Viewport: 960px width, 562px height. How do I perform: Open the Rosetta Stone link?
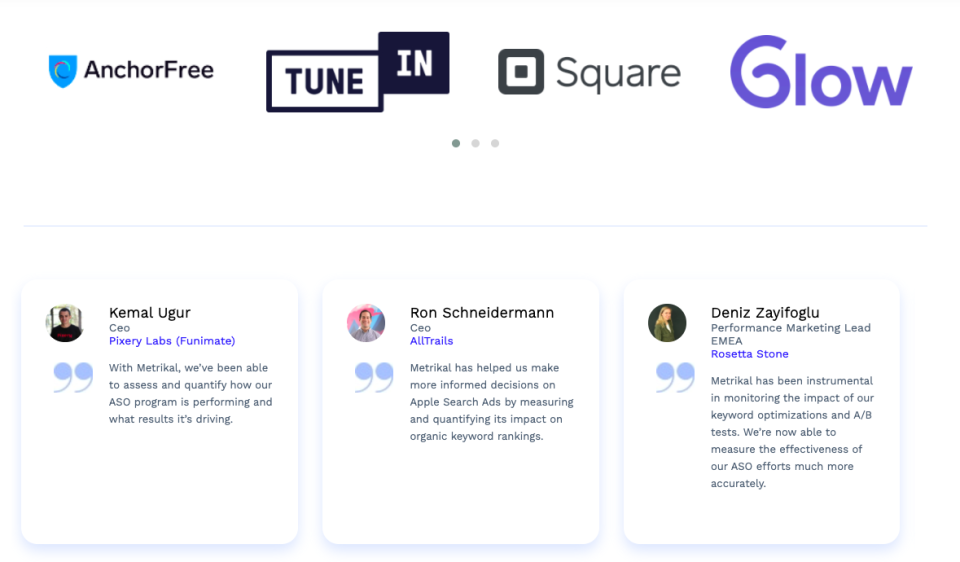tap(749, 354)
